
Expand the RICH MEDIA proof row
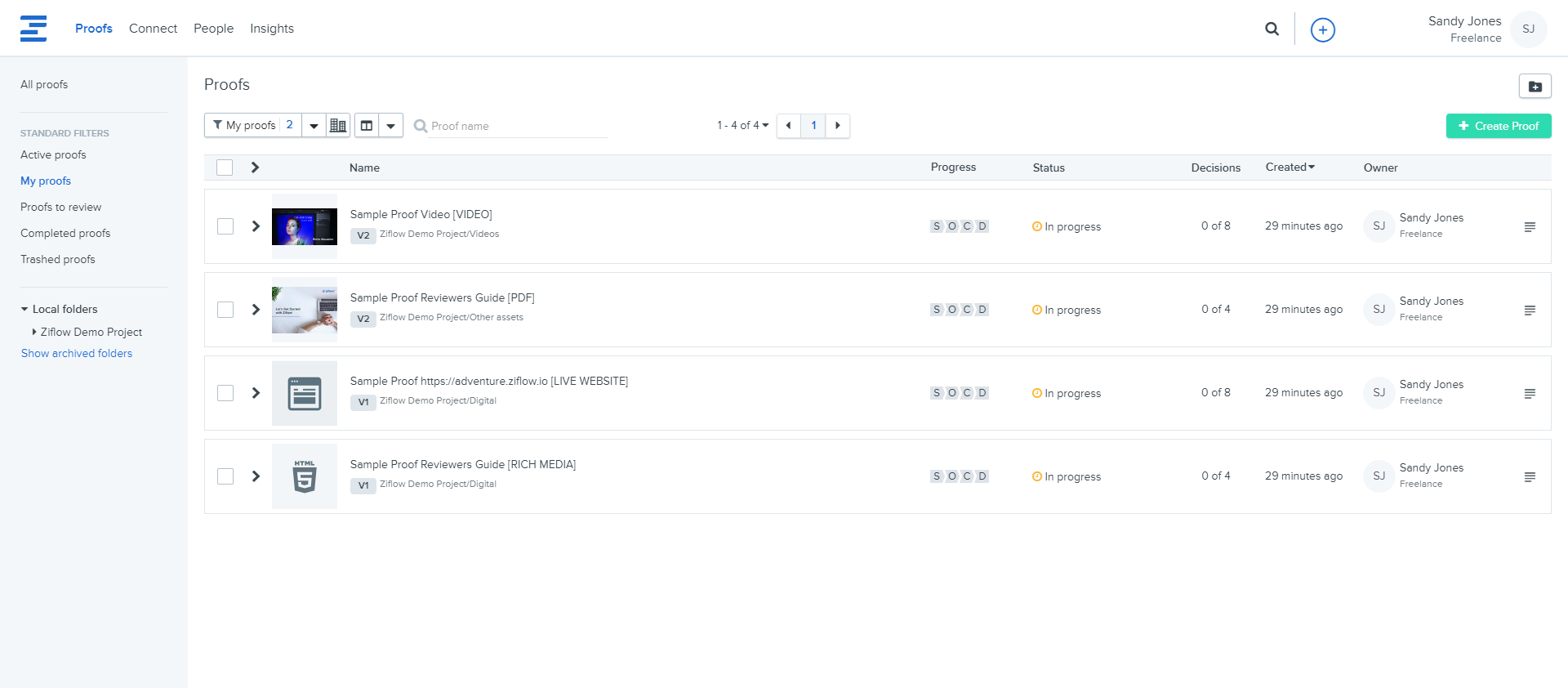256,476
